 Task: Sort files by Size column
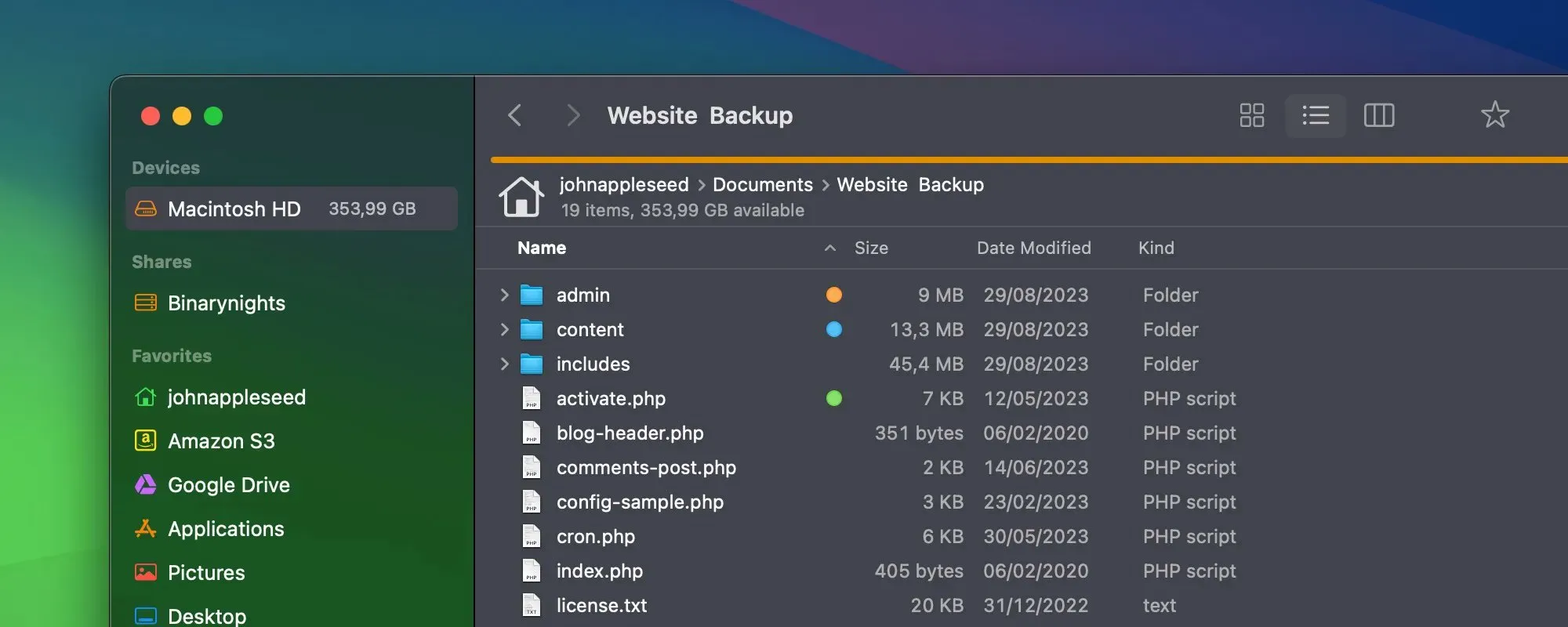(871, 248)
